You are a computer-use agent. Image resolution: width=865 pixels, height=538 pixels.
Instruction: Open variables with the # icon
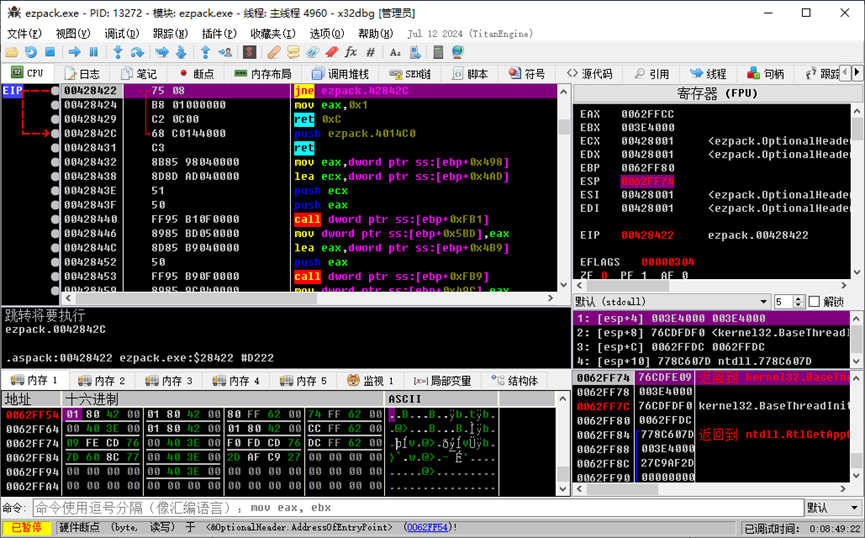(371, 52)
